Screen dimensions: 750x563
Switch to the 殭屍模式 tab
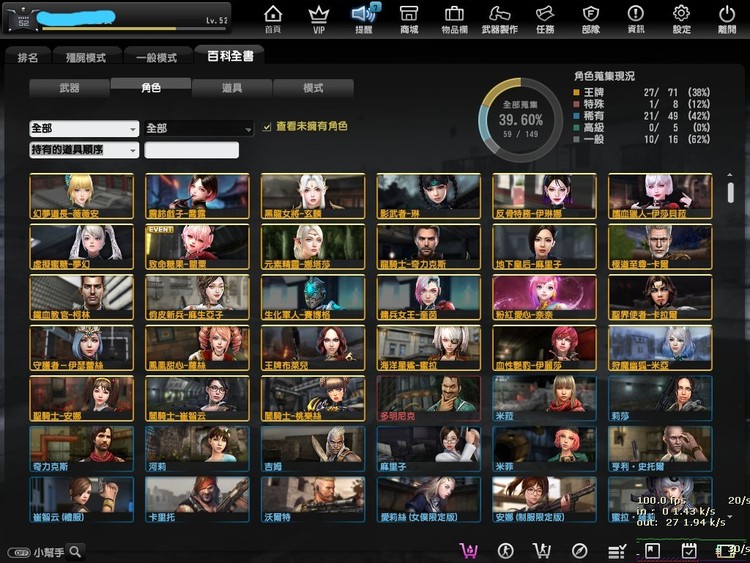coord(86,57)
